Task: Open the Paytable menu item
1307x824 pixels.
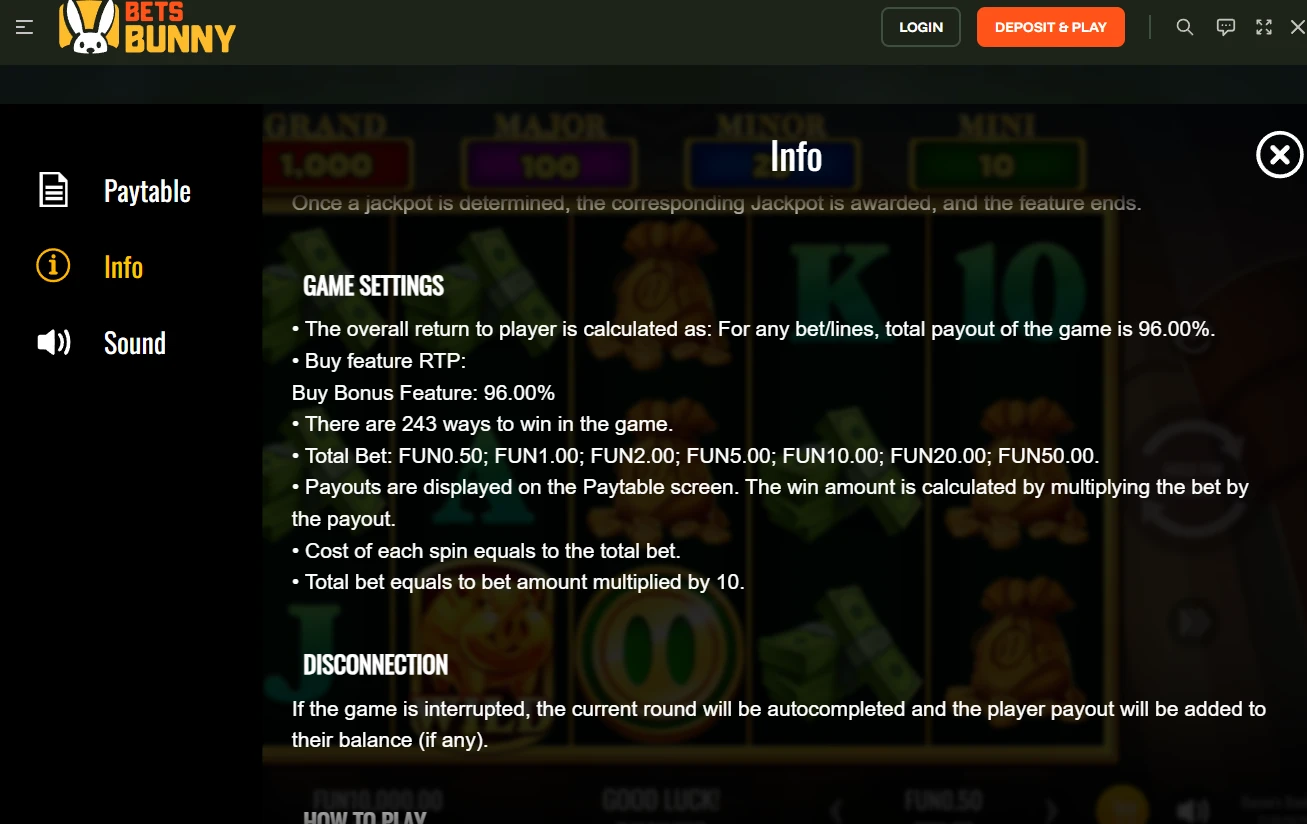Action: pos(147,191)
